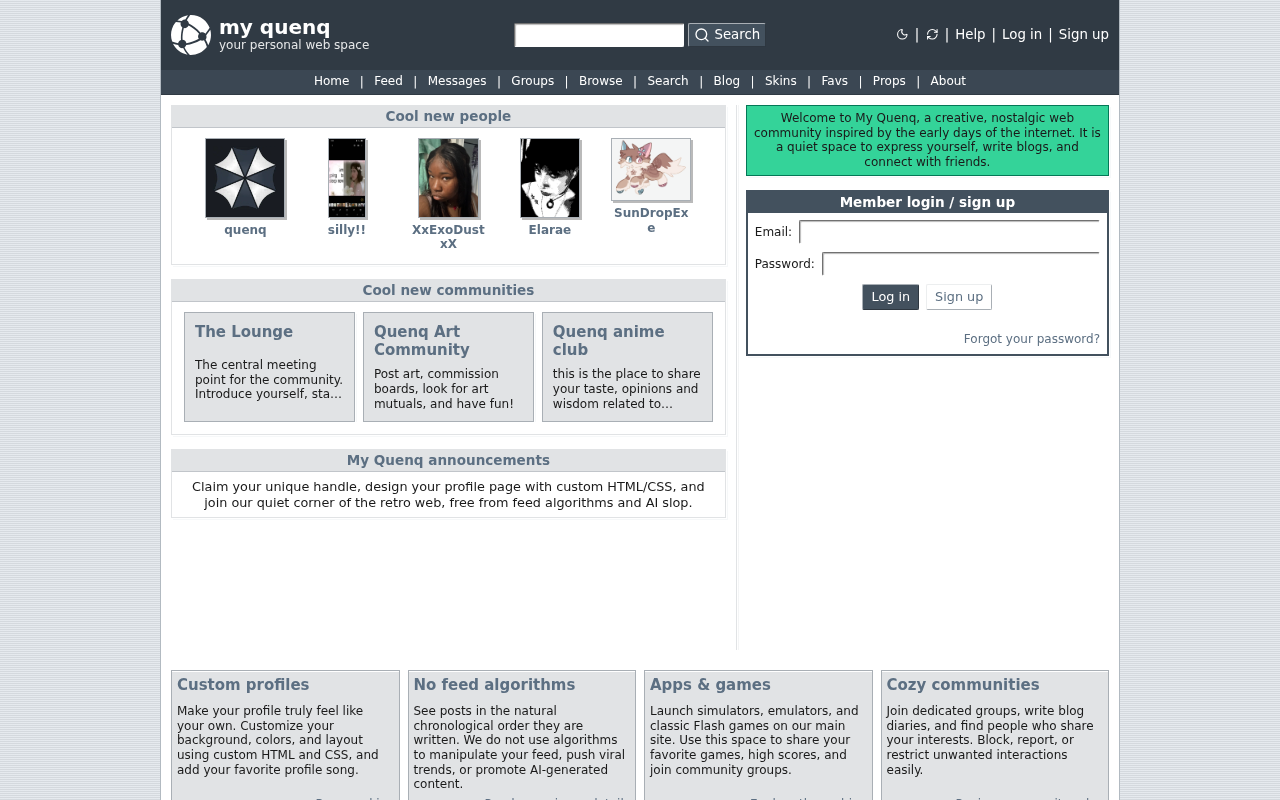Focus the header search text field
The height and width of the screenshot is (800, 1280).
[x=599, y=36]
